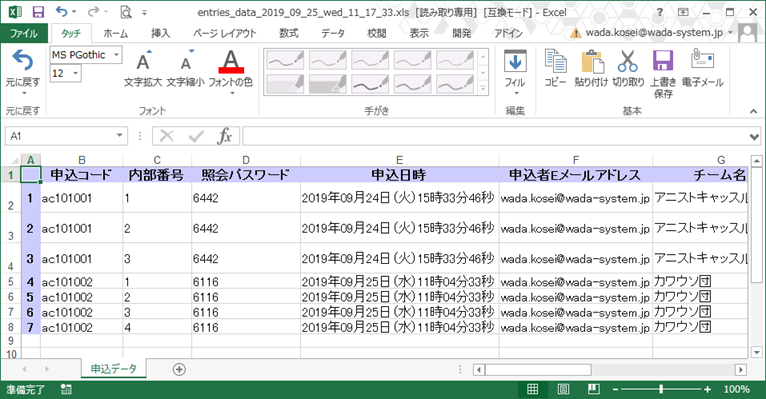Image resolution: width=766 pixels, height=399 pixels.
Task: Expand the フォントの色 color dropdown arrow
Action: click(x=232, y=93)
